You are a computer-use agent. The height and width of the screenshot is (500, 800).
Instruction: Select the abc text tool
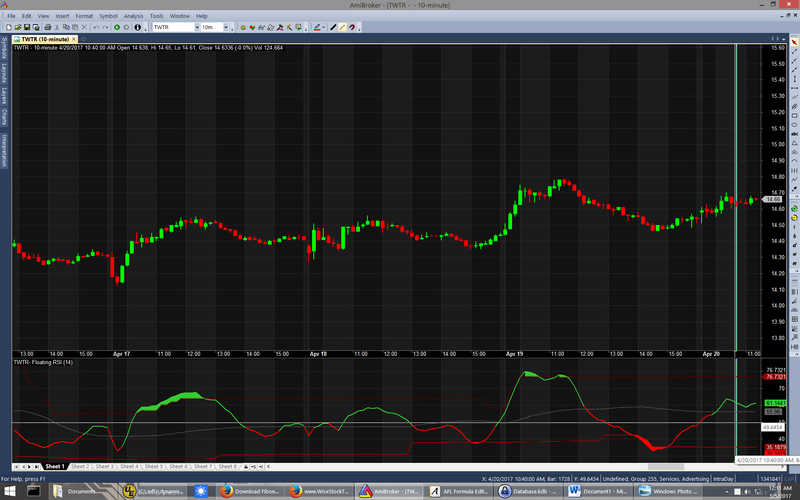[x=794, y=134]
